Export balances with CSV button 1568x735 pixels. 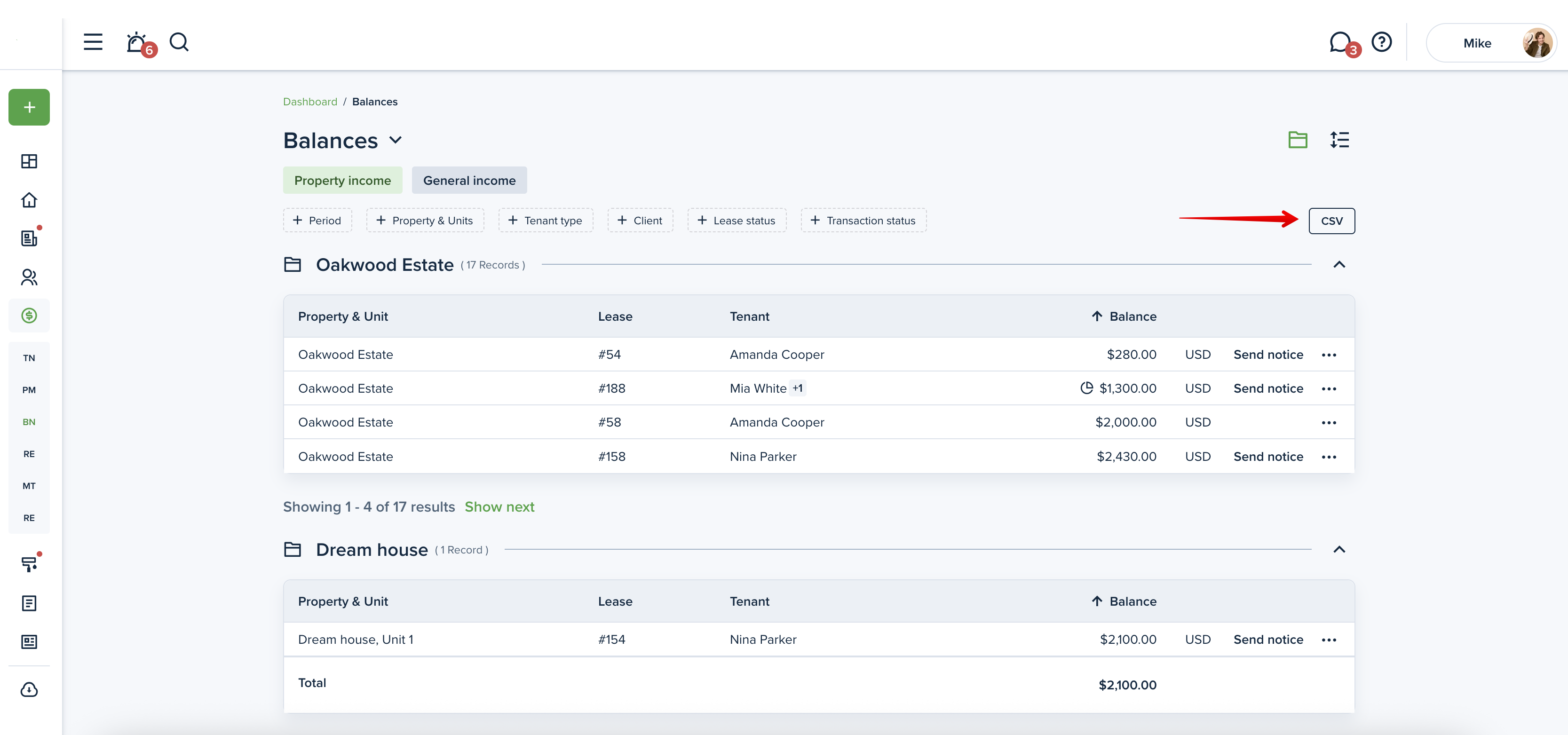click(x=1331, y=221)
